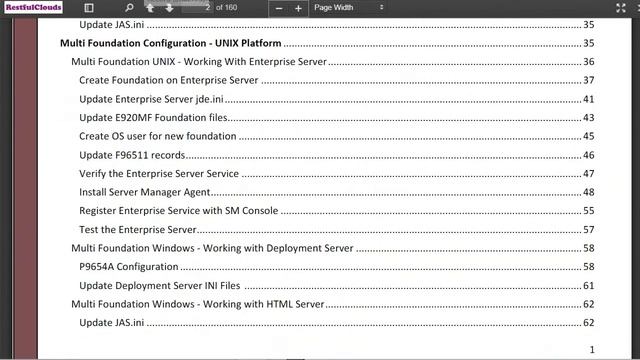Go to next page arrow
The image size is (640, 360).
(x=169, y=8)
